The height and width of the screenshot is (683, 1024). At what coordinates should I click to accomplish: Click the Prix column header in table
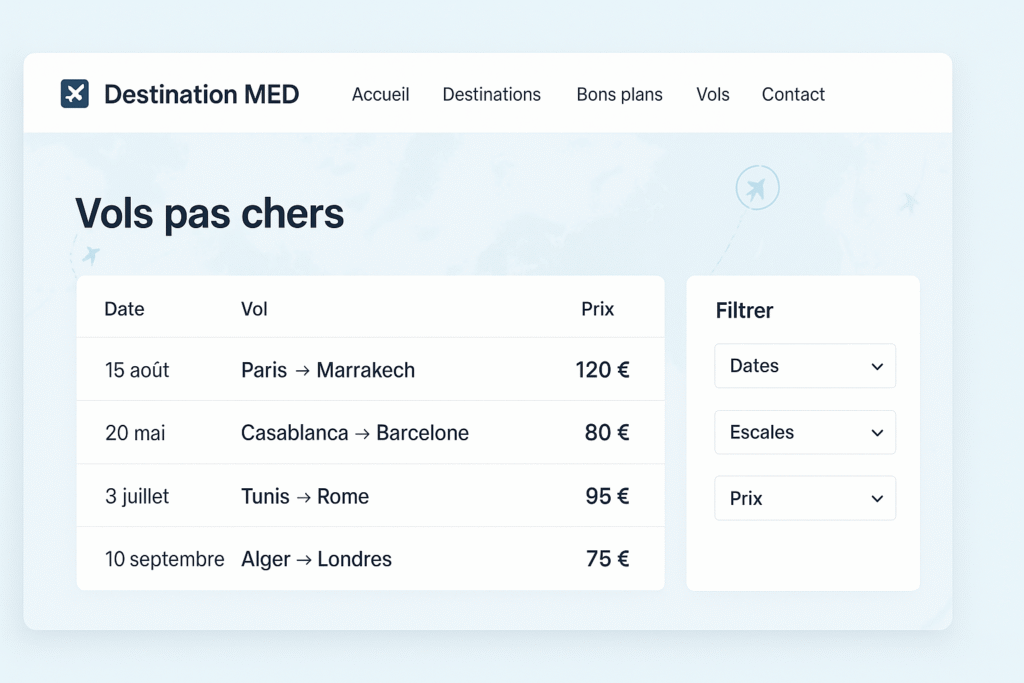(x=597, y=309)
